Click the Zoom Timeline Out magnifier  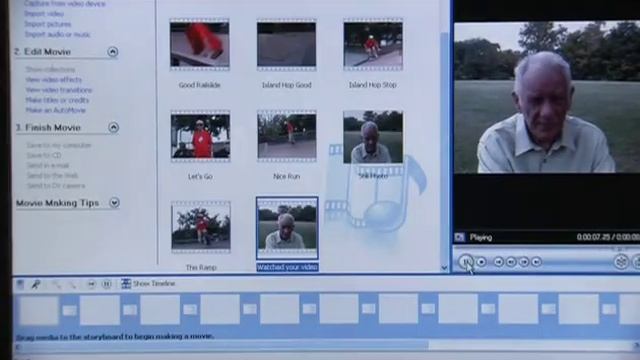[x=72, y=284]
